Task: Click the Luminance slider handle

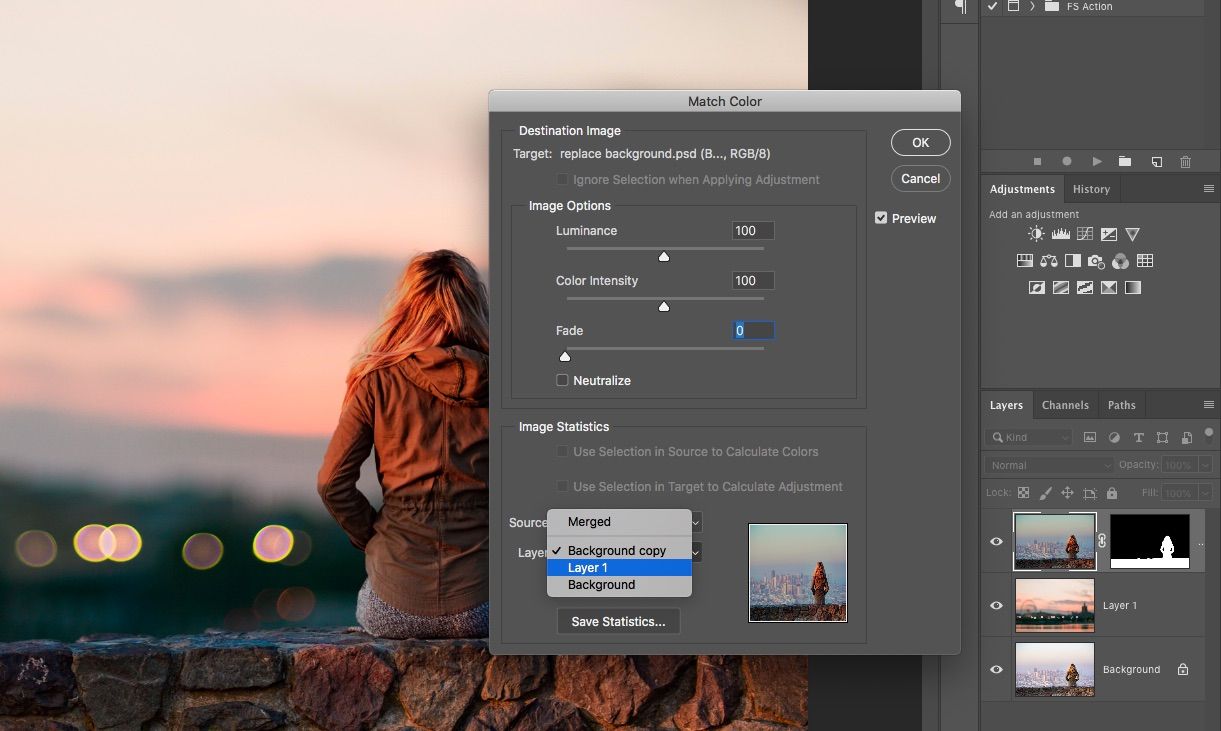Action: [x=664, y=257]
